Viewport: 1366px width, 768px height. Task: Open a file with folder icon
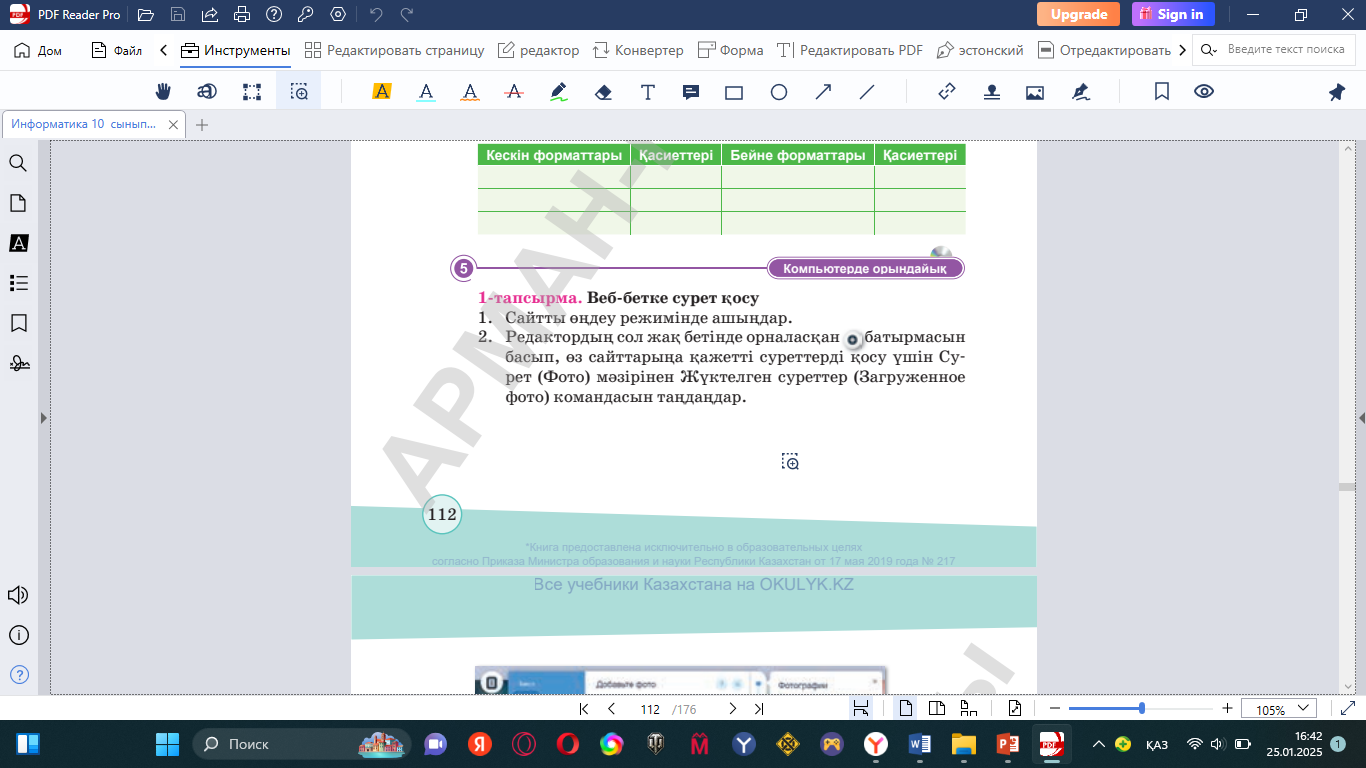tap(146, 15)
